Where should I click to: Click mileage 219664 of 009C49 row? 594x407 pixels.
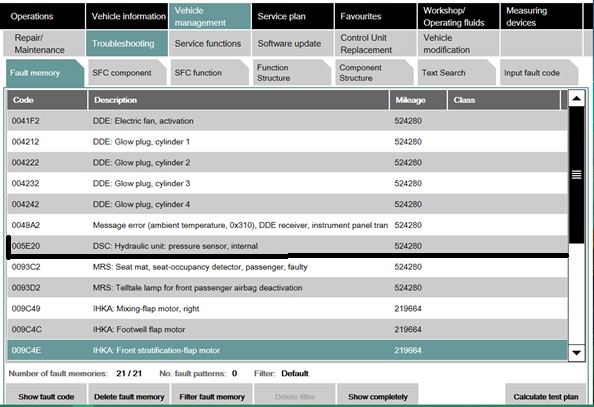pyautogui.click(x=408, y=308)
